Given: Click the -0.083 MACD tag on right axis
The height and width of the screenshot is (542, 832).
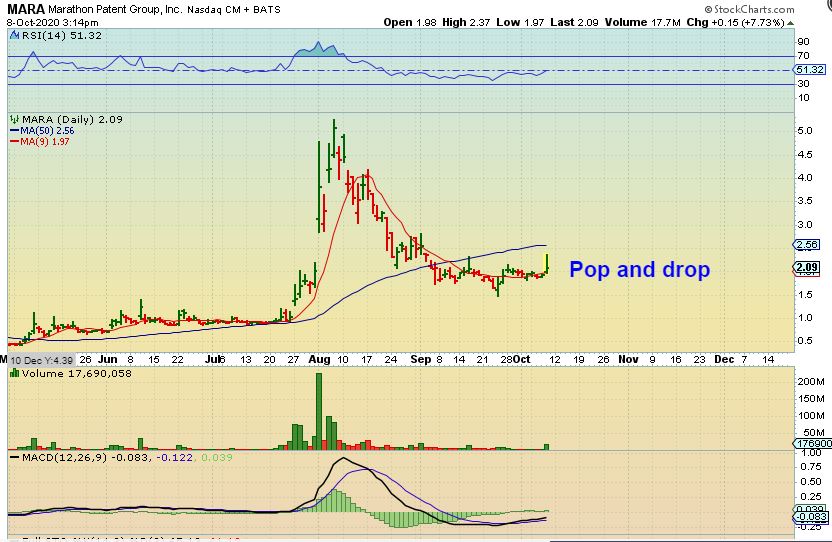Looking at the screenshot, I should pos(812,517).
